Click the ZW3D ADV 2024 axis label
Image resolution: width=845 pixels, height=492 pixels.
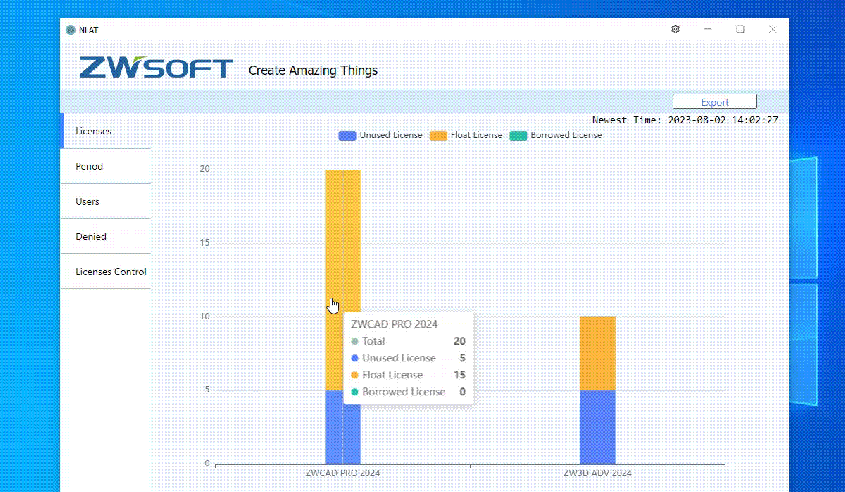click(x=598, y=473)
